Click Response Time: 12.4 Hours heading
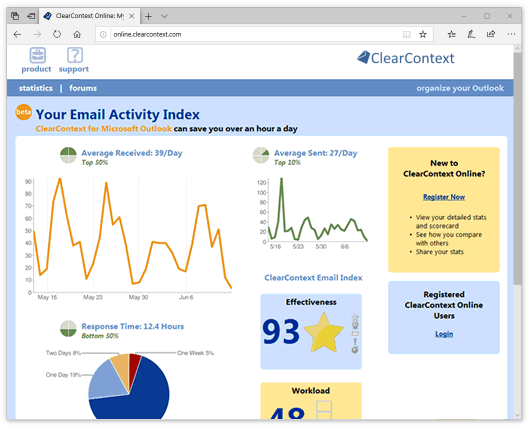The width and height of the screenshot is (532, 428). pos(133,327)
